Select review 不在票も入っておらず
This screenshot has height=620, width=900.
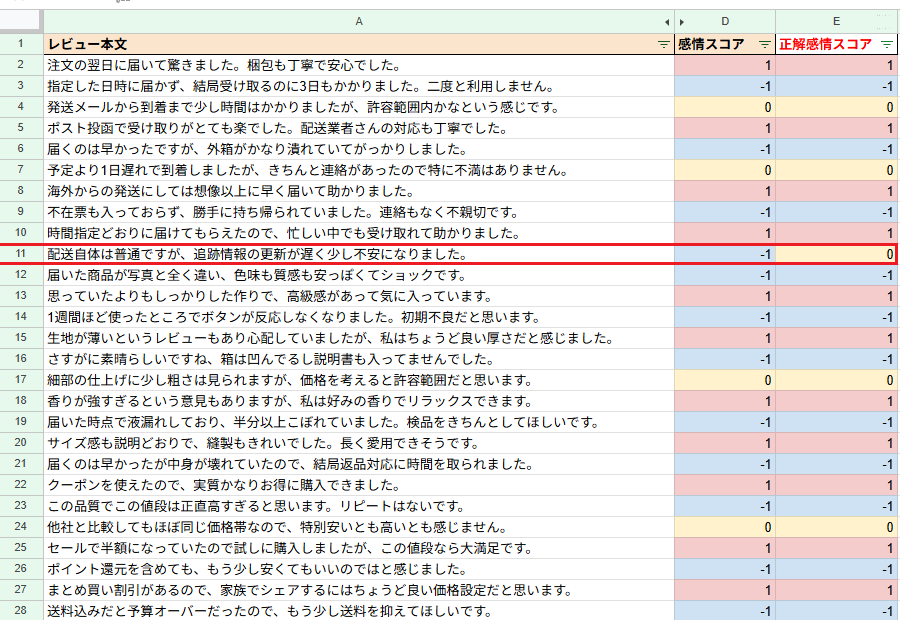(359, 212)
